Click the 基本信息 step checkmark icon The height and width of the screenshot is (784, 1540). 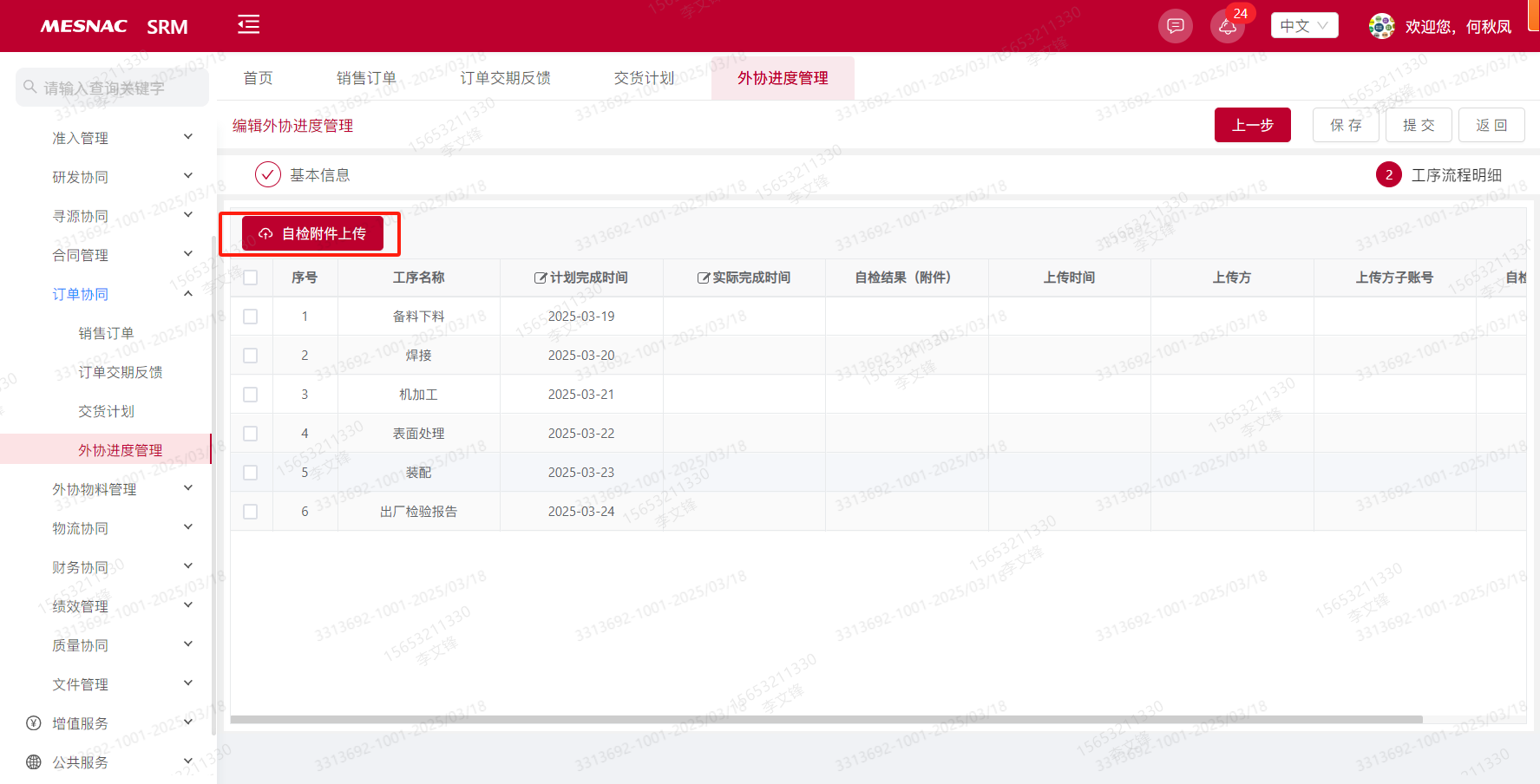click(268, 174)
